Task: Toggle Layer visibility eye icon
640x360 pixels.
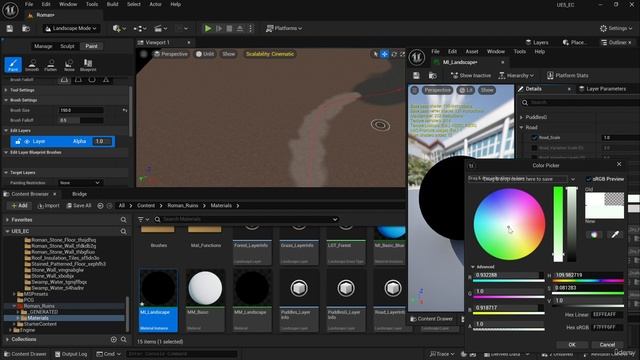Action: point(27,141)
